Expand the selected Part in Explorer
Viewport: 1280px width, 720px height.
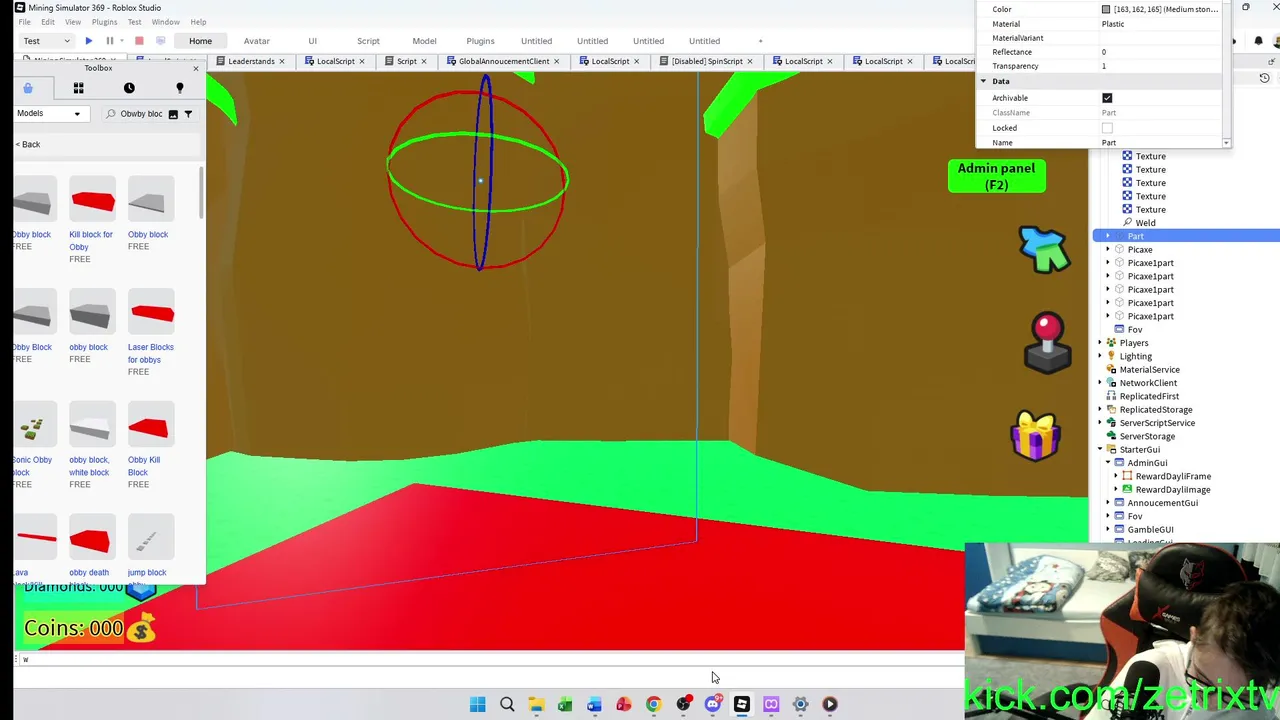point(1107,236)
